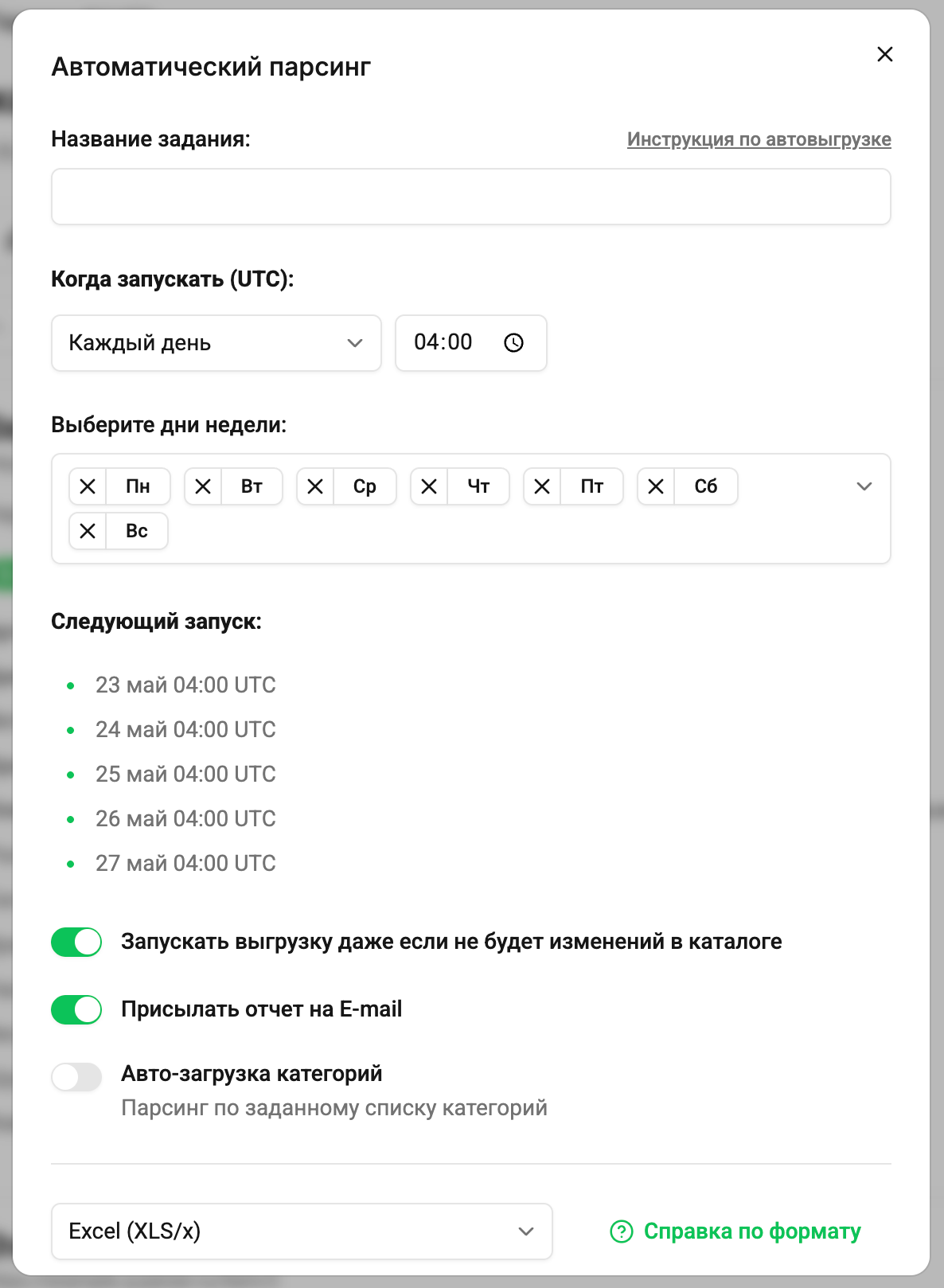
Task: Select 24 май 04:00 UTC entry
Action: [x=185, y=730]
